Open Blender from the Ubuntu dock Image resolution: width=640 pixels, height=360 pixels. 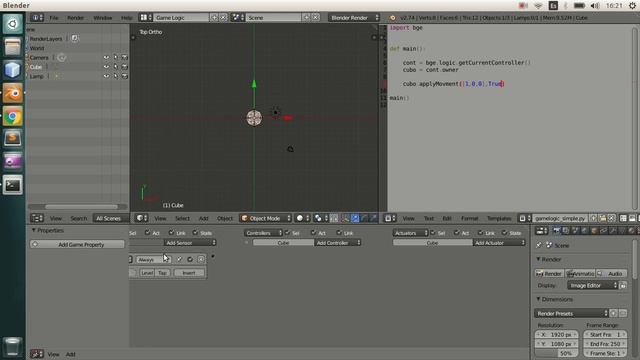tap(13, 93)
